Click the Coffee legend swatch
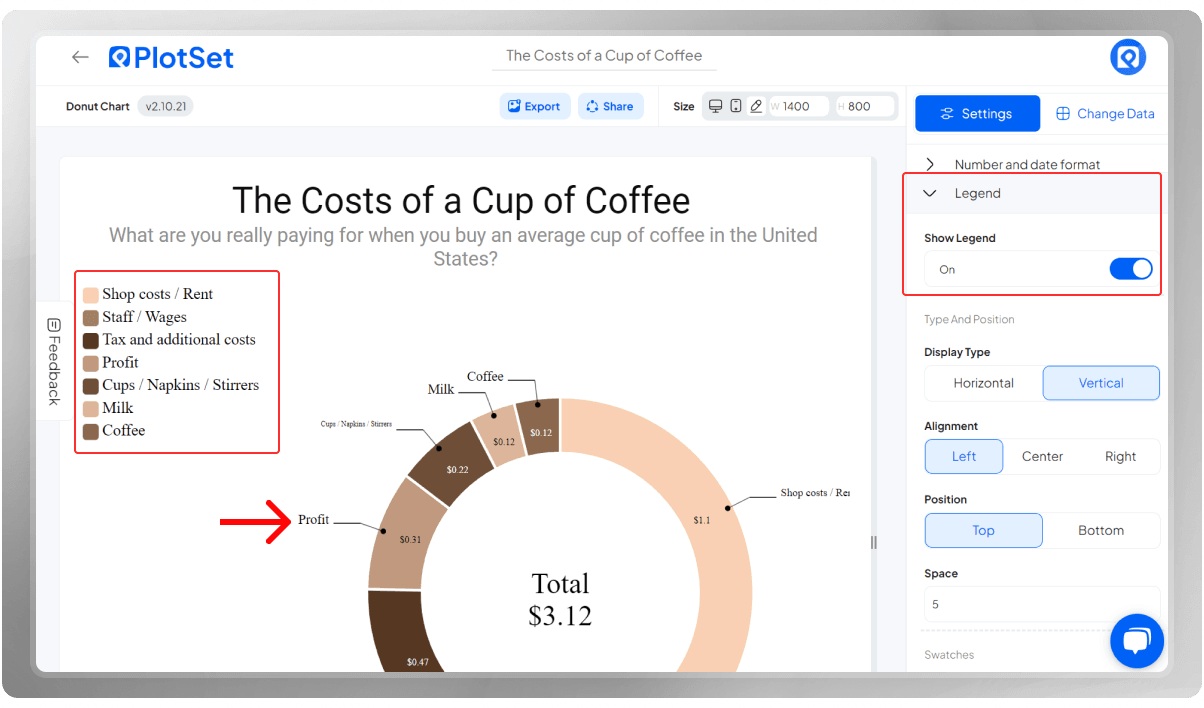This screenshot has height=708, width=1204. click(x=90, y=431)
